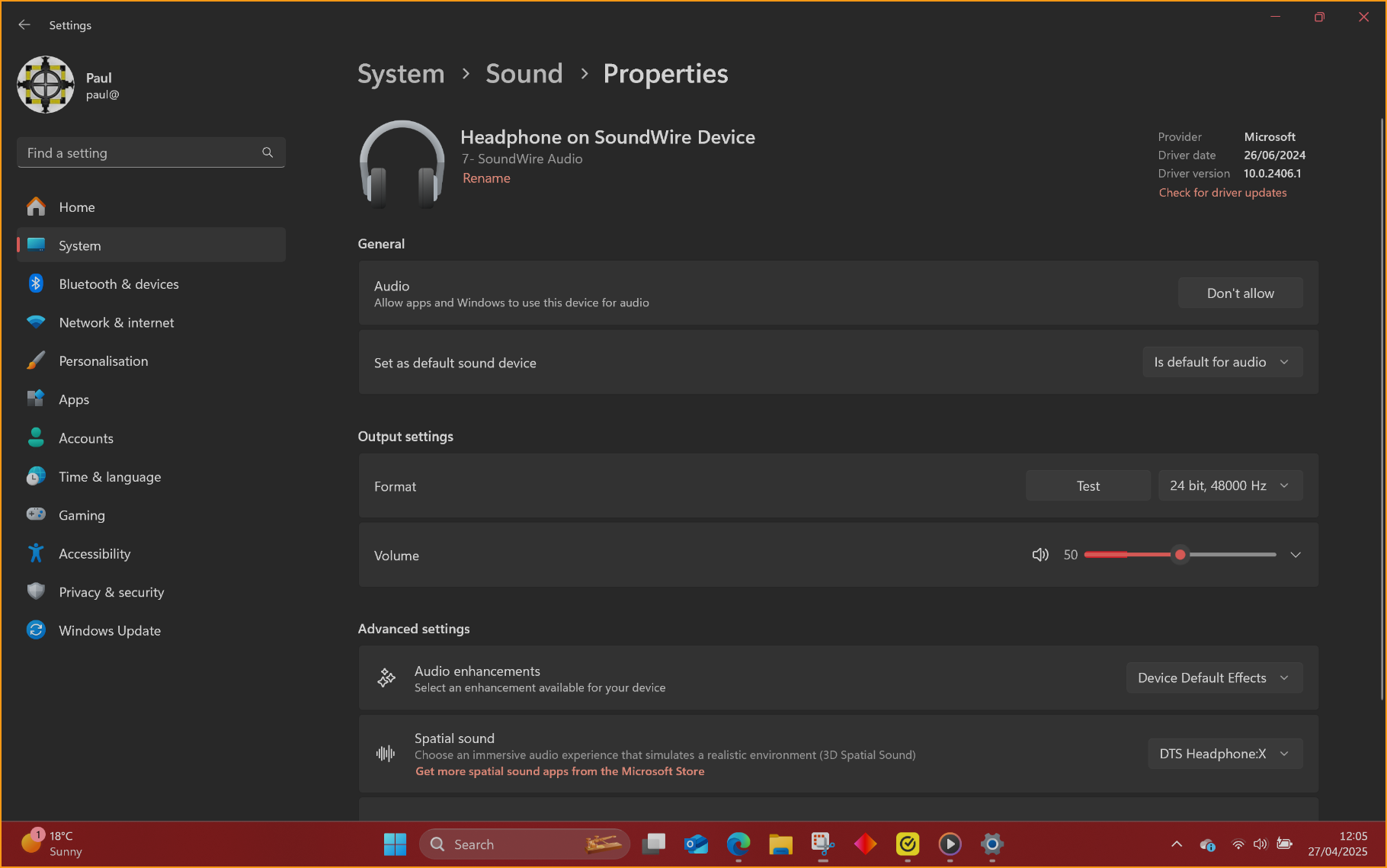Viewport: 1387px width, 868px height.
Task: Go to Sound in the breadcrumb
Action: (524, 73)
